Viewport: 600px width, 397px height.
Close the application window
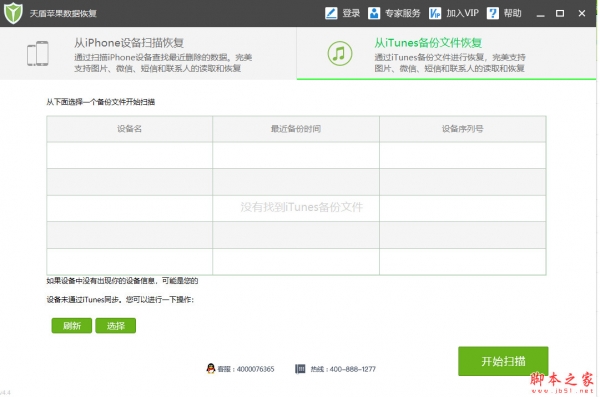pos(582,13)
